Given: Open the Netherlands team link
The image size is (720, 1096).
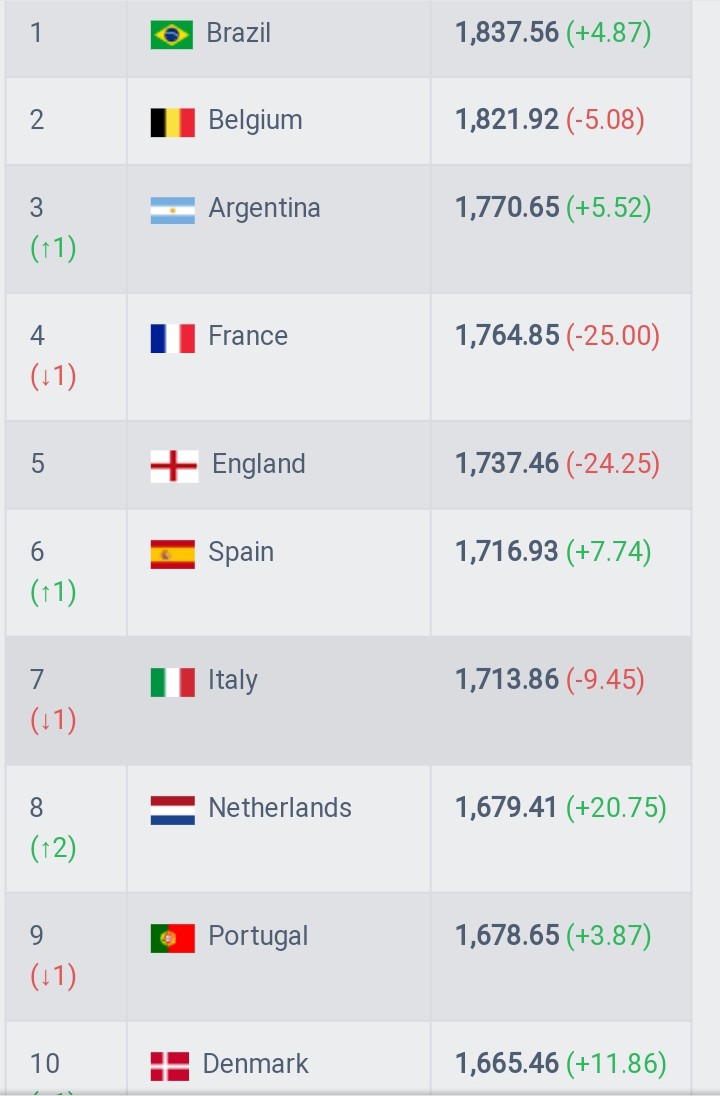Looking at the screenshot, I should pos(280,808).
